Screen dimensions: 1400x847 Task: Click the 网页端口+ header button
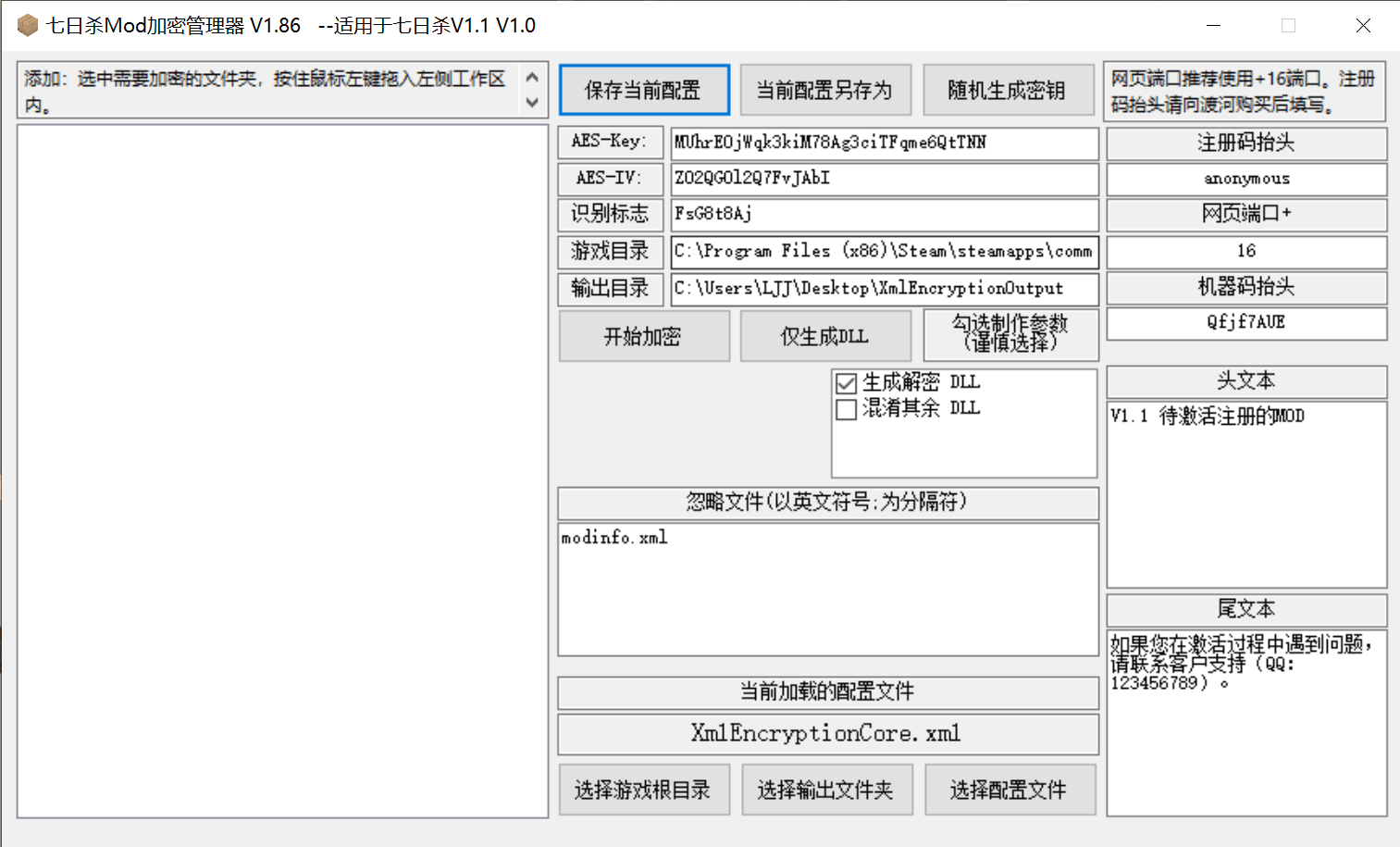1246,214
